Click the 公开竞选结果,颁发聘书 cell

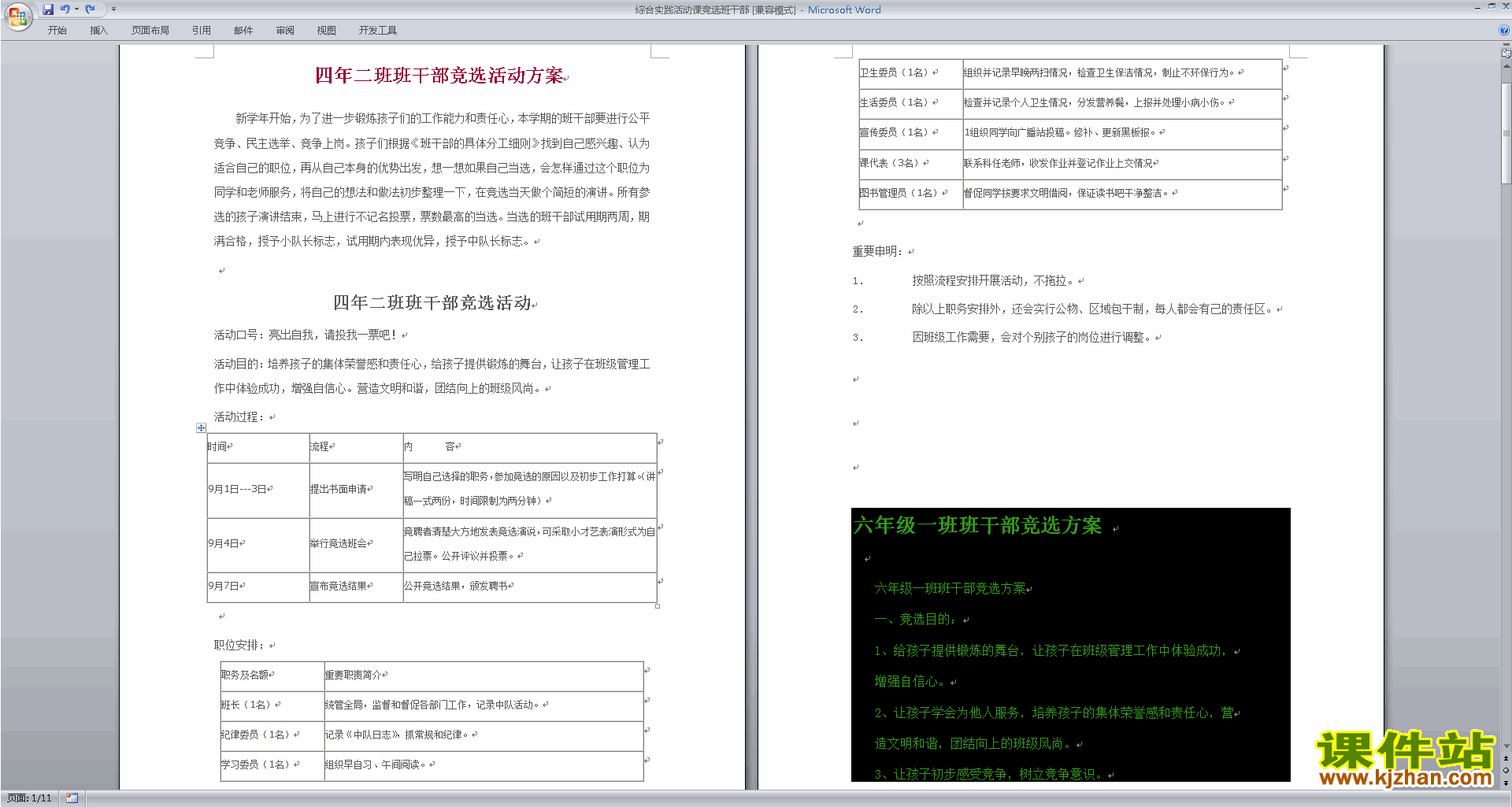[x=530, y=586]
